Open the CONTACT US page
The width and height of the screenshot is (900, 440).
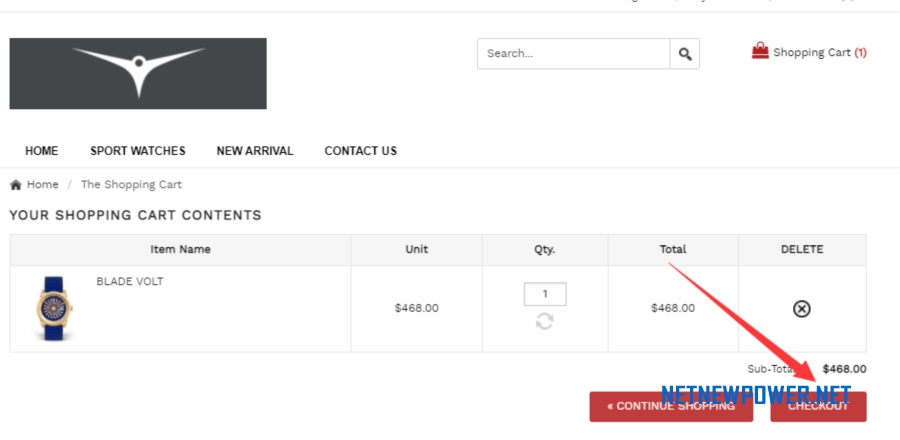(360, 151)
